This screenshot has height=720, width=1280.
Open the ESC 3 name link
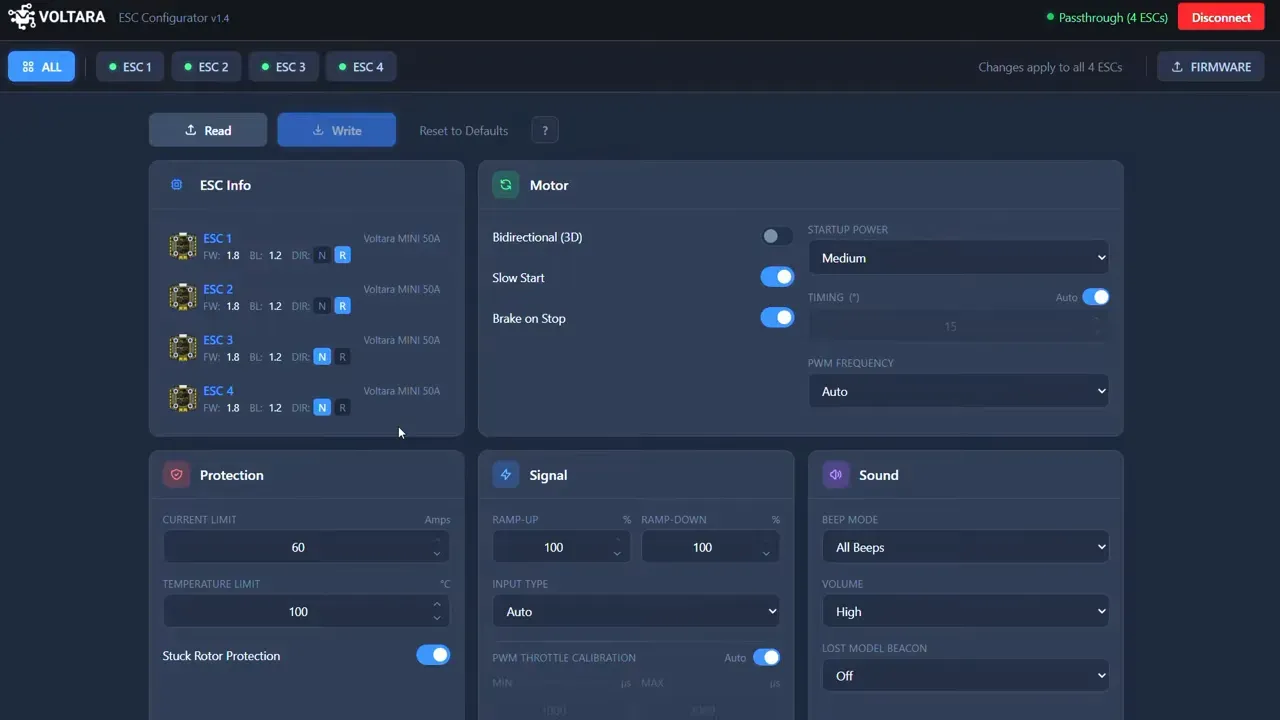pos(218,340)
